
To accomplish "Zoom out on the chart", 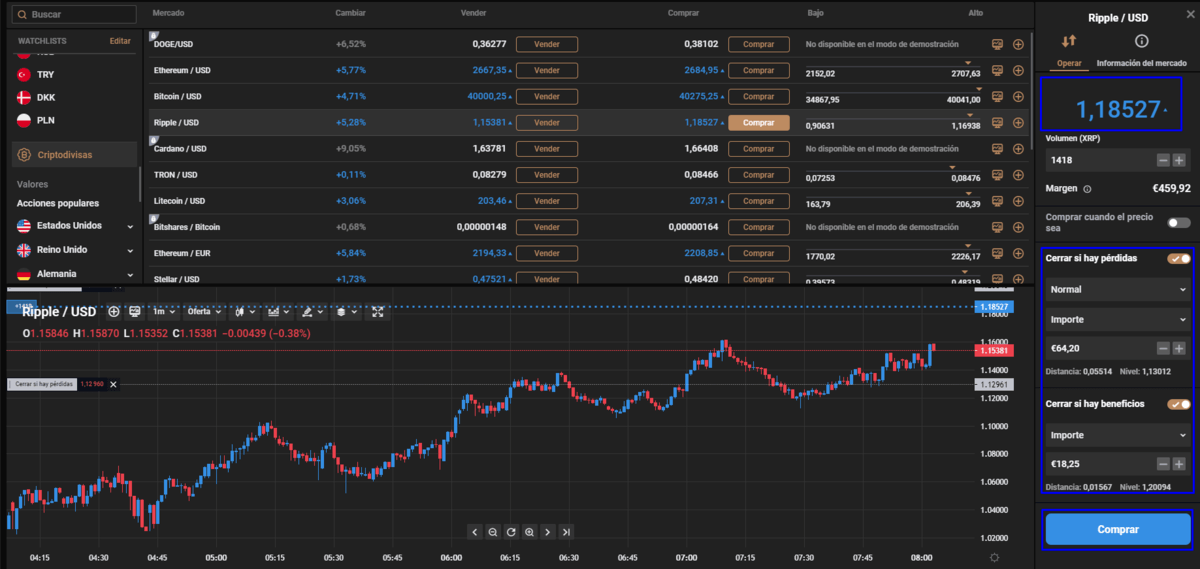I will click(x=493, y=532).
